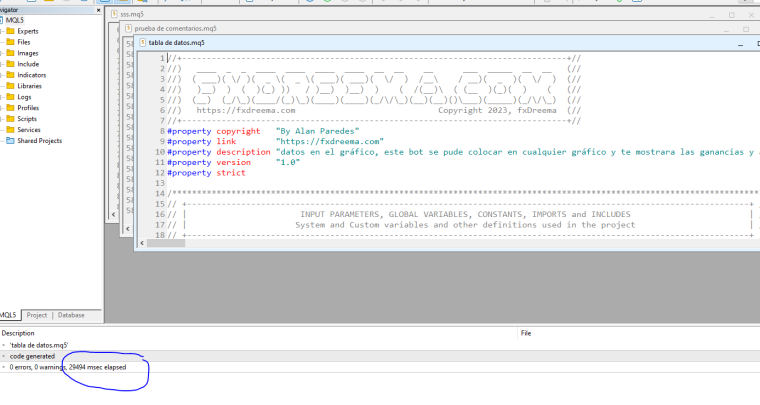Click '#property description' on line 10
This screenshot has height=405, width=760.
[x=219, y=152]
